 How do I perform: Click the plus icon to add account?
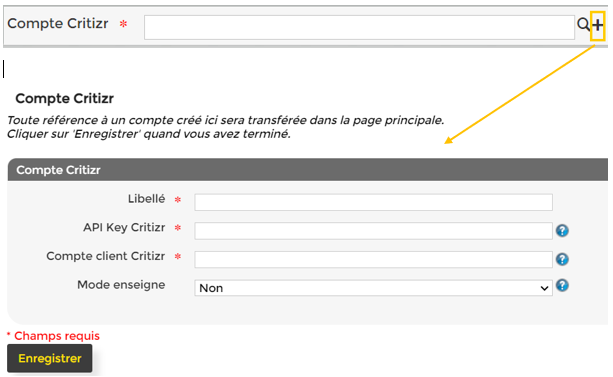tap(597, 25)
